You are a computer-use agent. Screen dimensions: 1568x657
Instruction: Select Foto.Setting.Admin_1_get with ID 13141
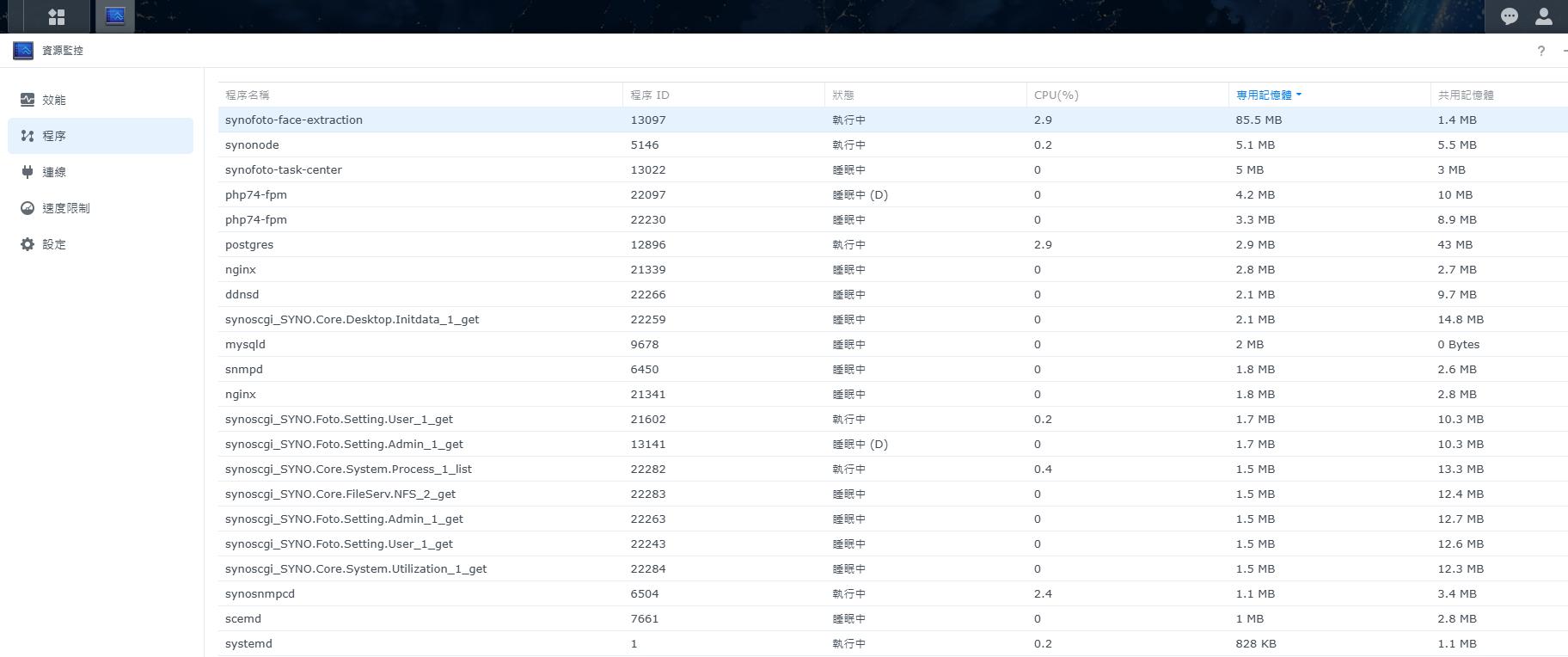(893, 444)
